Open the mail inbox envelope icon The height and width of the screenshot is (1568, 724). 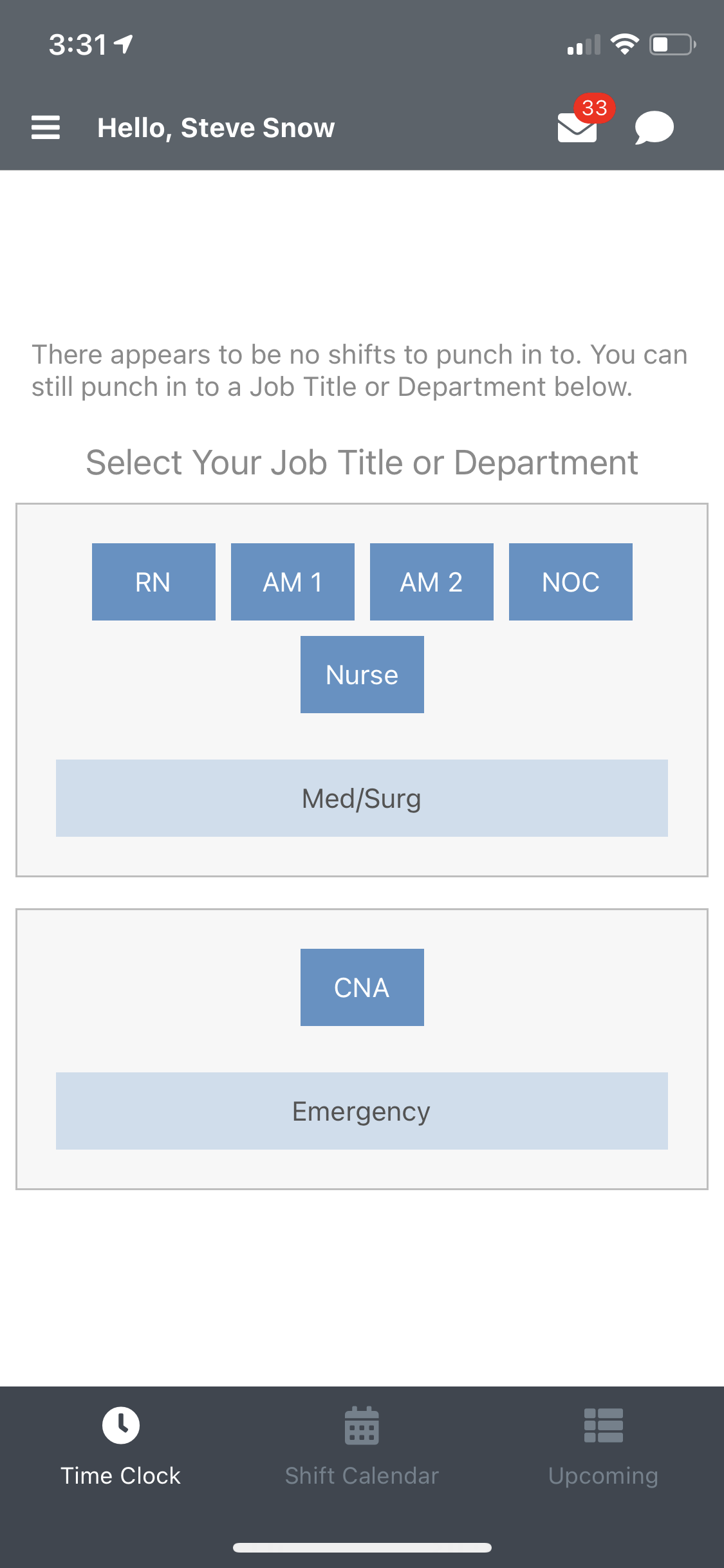[576, 129]
